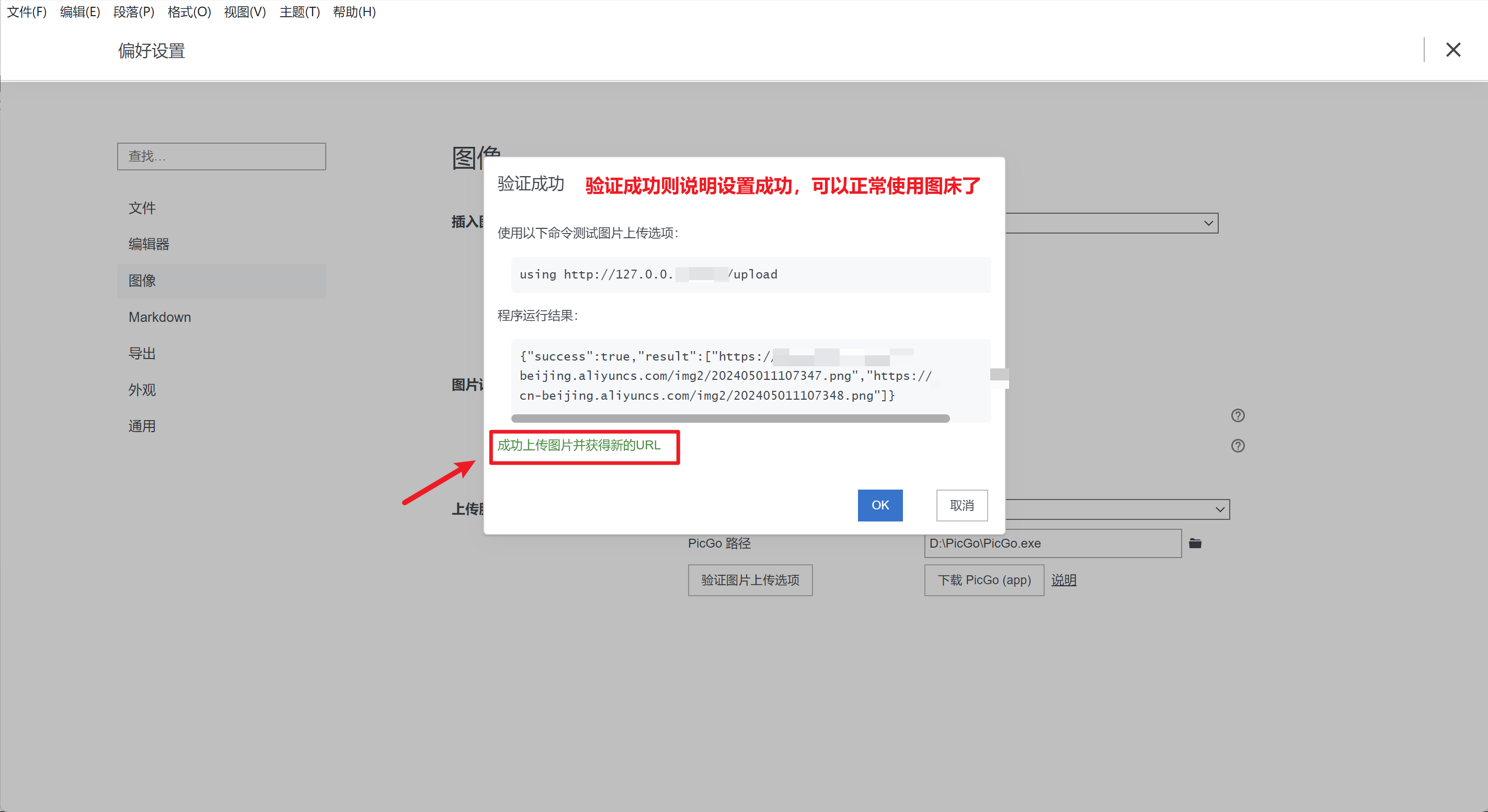
Task: Close the 偏好设置 preferences panel
Action: [1453, 50]
